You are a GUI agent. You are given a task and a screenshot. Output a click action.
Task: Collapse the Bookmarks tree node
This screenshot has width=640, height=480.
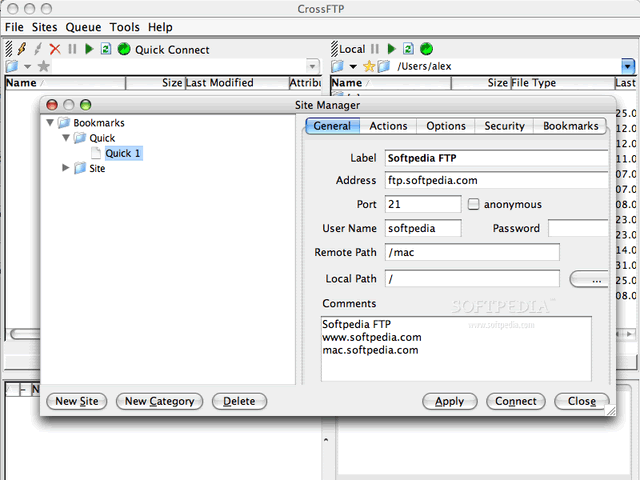(50, 122)
